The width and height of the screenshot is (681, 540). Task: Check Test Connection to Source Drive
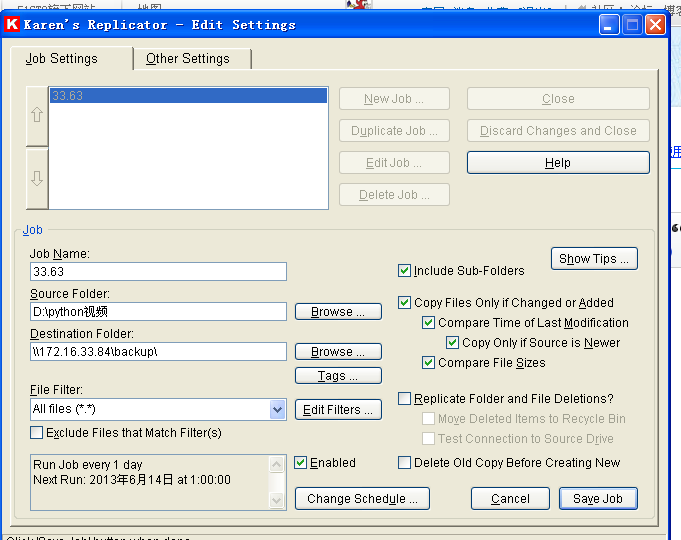[428, 438]
